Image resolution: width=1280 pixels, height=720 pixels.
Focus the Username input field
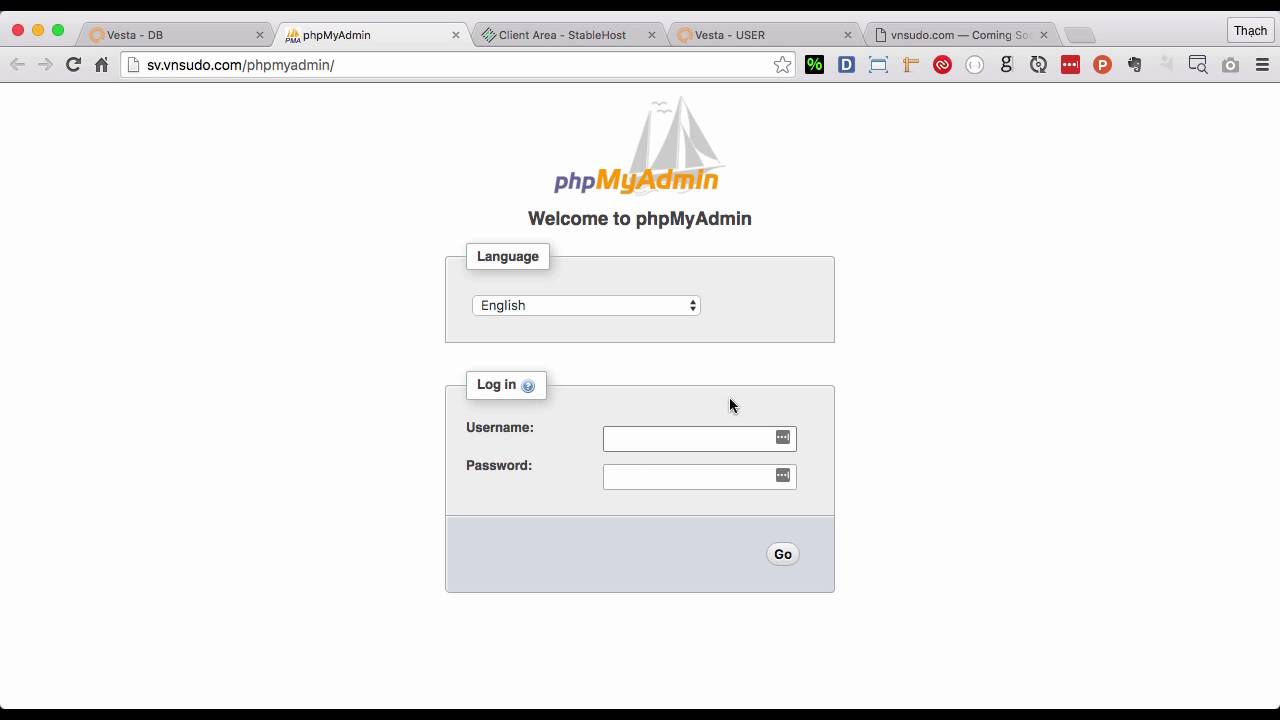[x=700, y=438]
